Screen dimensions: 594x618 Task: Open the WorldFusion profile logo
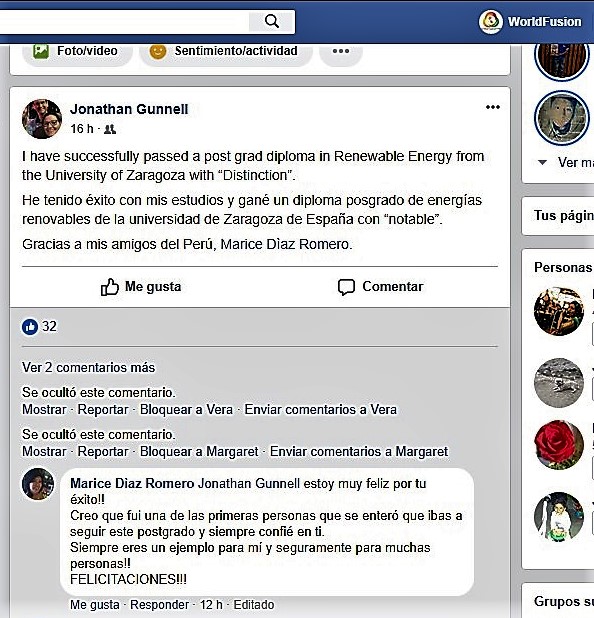coord(490,22)
